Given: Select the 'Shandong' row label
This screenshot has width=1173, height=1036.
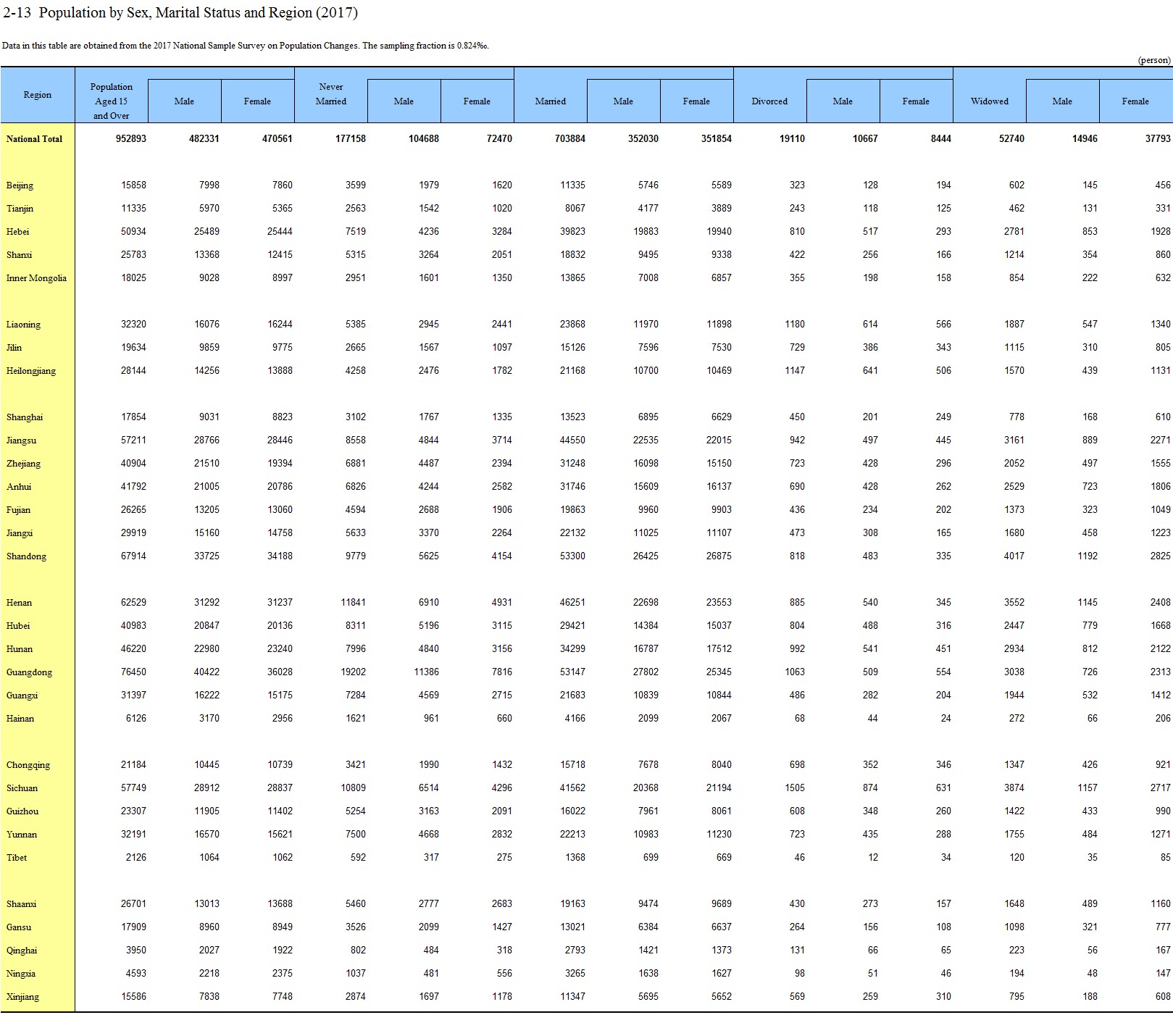Looking at the screenshot, I should pyautogui.click(x=26, y=556).
